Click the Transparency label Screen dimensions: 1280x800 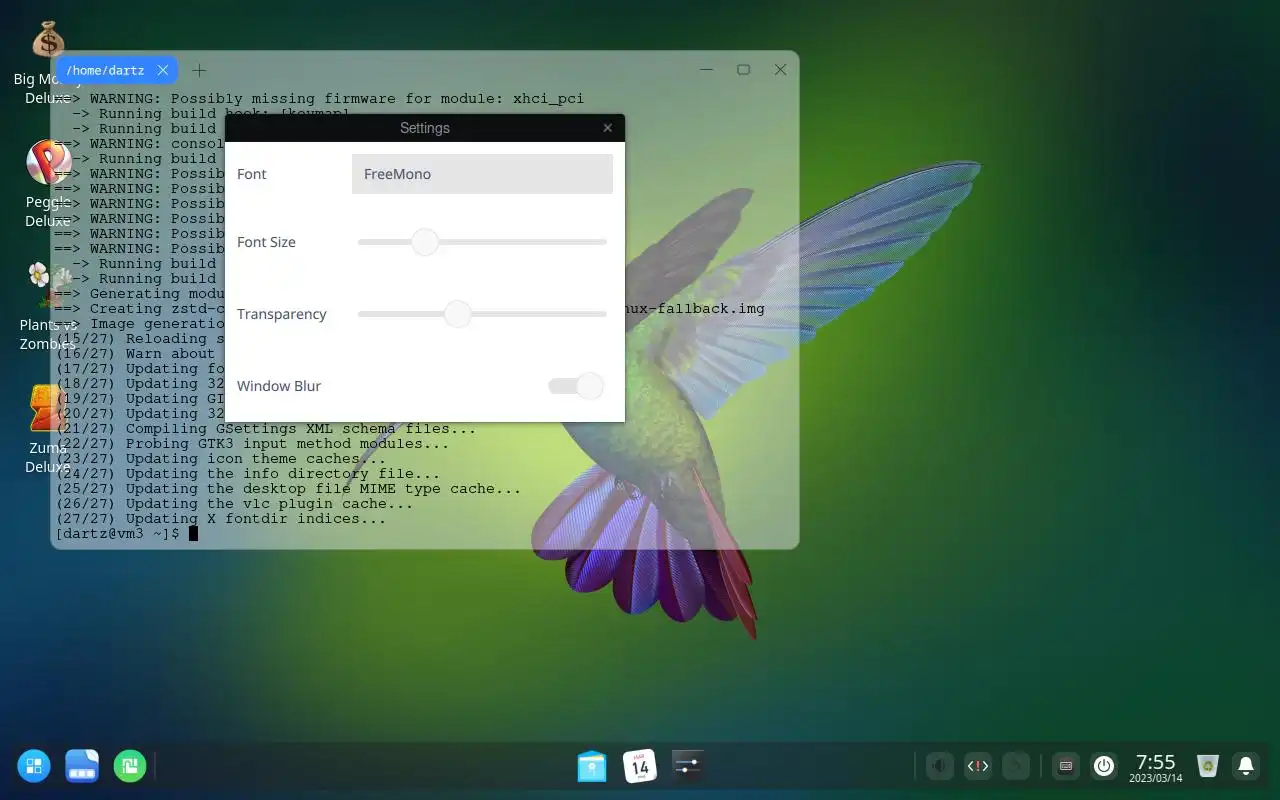coord(282,314)
